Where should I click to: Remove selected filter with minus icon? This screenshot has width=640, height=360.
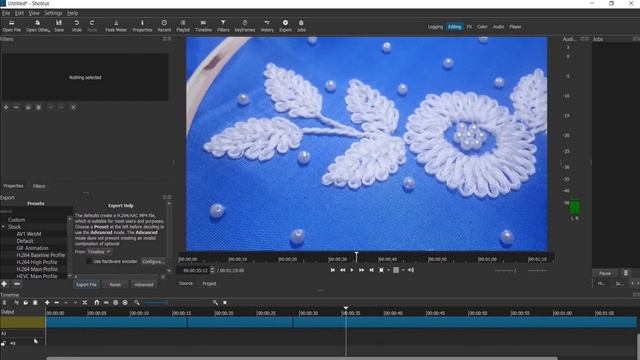tap(16, 107)
